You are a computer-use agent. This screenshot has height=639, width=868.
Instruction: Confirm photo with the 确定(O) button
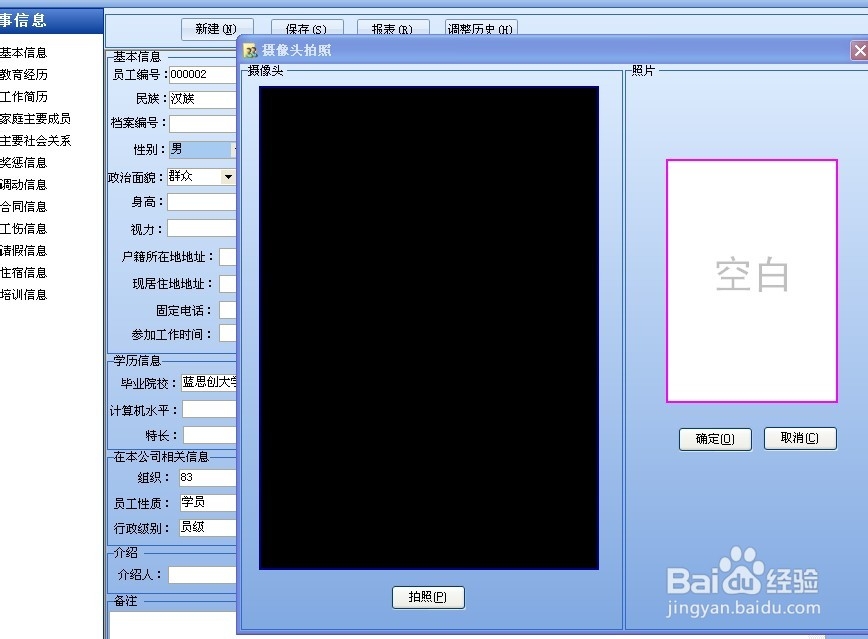[x=714, y=438]
